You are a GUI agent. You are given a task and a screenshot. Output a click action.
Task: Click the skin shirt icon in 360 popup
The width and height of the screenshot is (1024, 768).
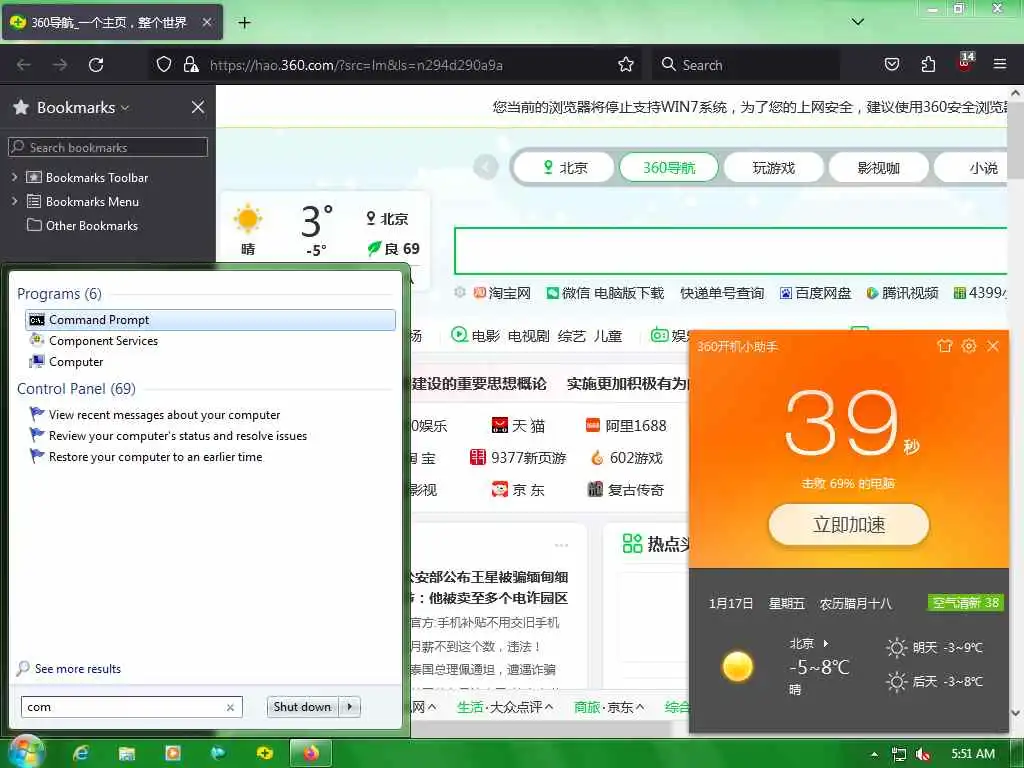pos(944,345)
